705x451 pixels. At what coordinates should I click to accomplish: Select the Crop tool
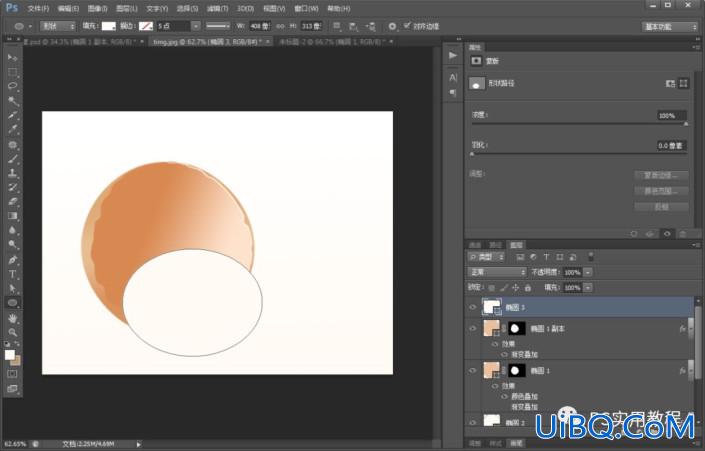(13, 115)
